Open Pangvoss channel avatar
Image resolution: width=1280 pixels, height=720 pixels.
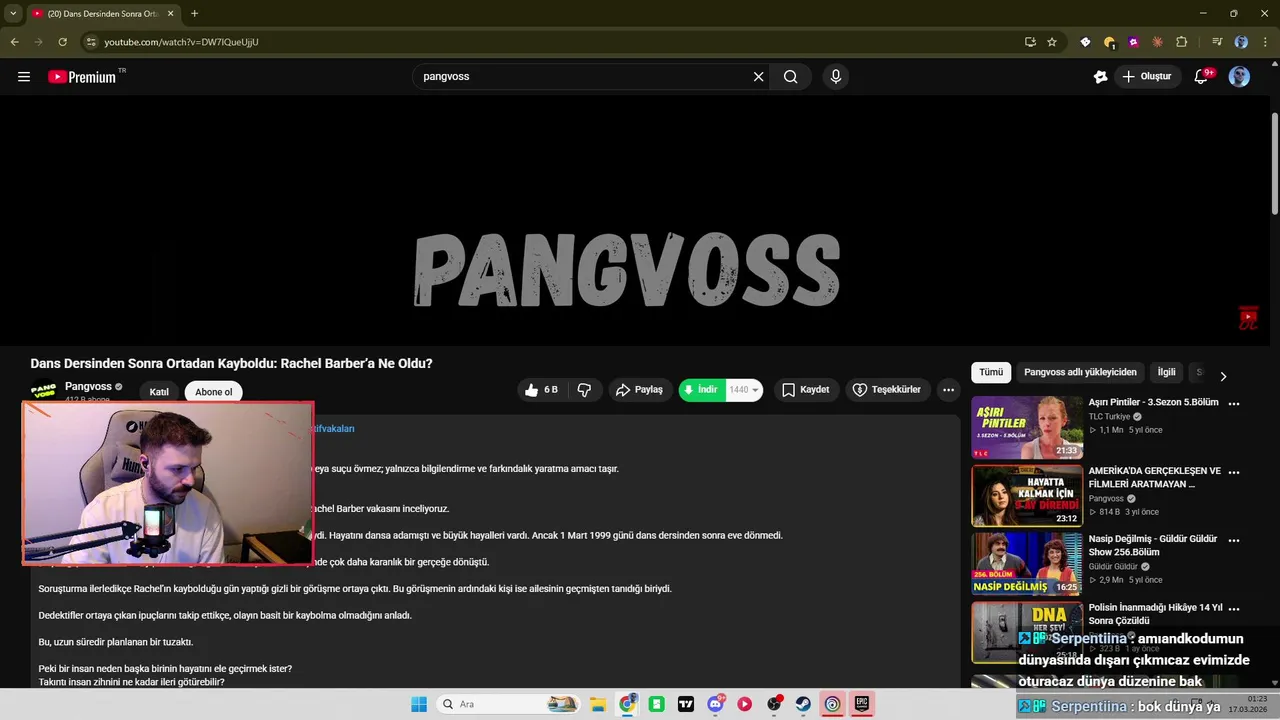pos(43,391)
